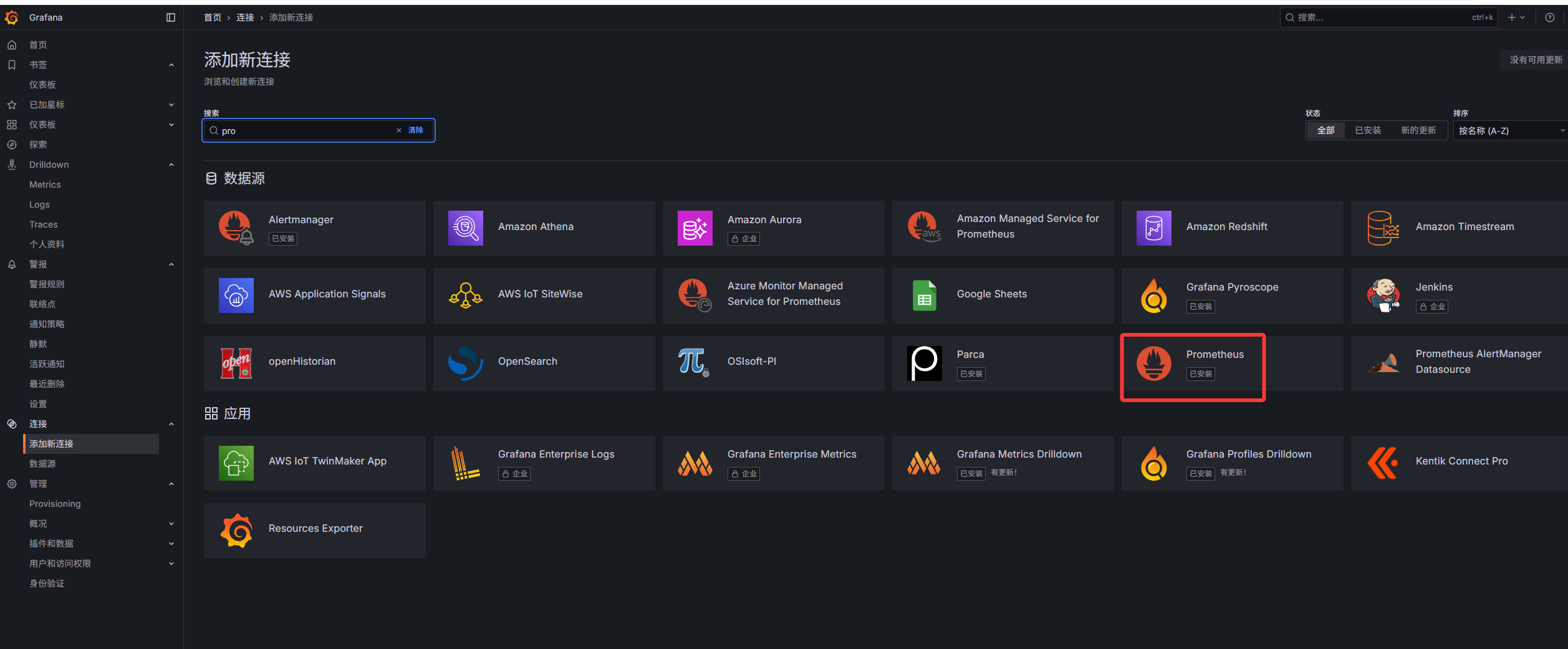Click the Google Sheets icon
This screenshot has width=1568, height=649.
tap(925, 295)
